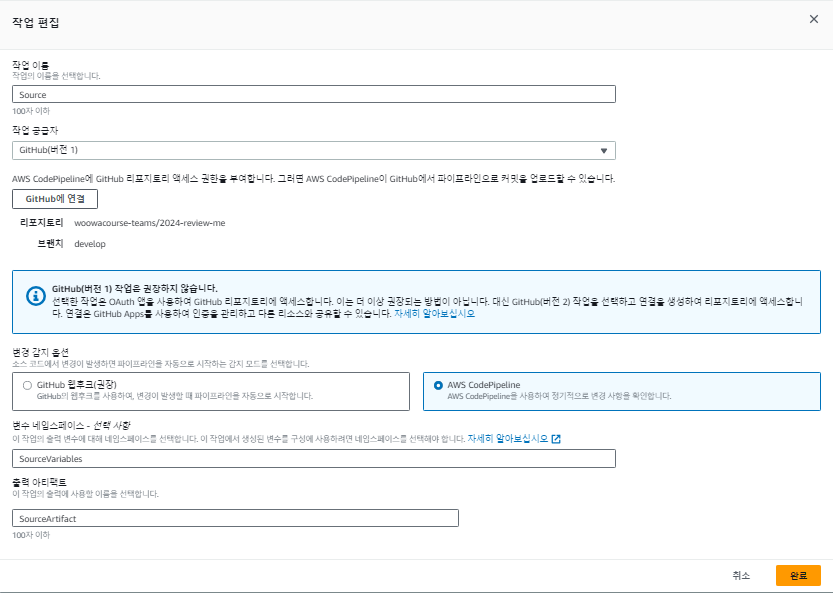Click the 취소 button

coord(741,575)
